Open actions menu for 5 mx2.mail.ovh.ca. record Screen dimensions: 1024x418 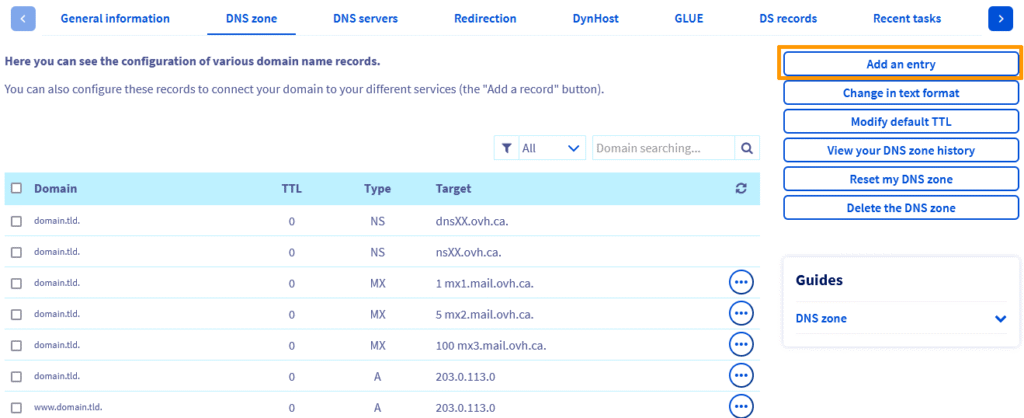741,314
